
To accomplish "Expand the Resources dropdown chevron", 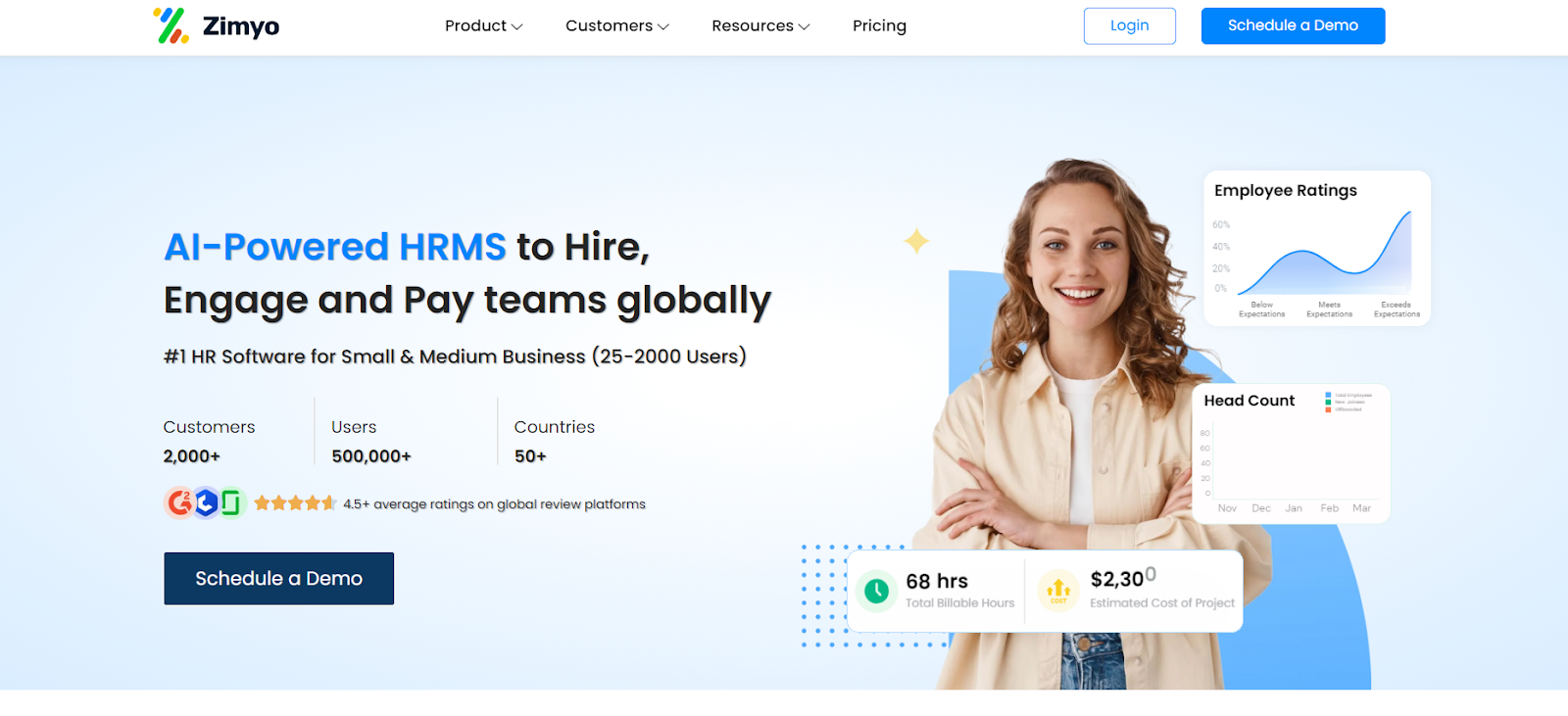I will coord(804,26).
